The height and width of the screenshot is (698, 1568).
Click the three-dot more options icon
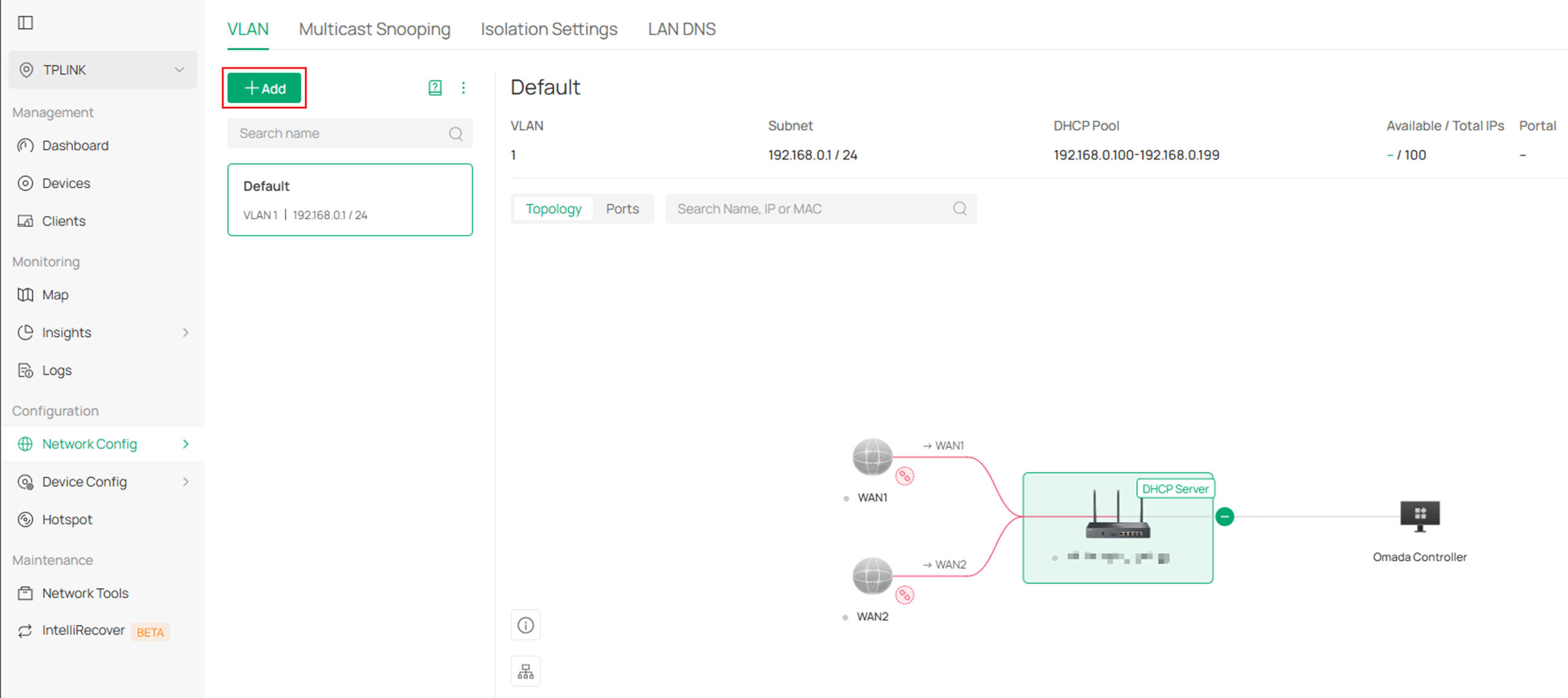tap(464, 88)
